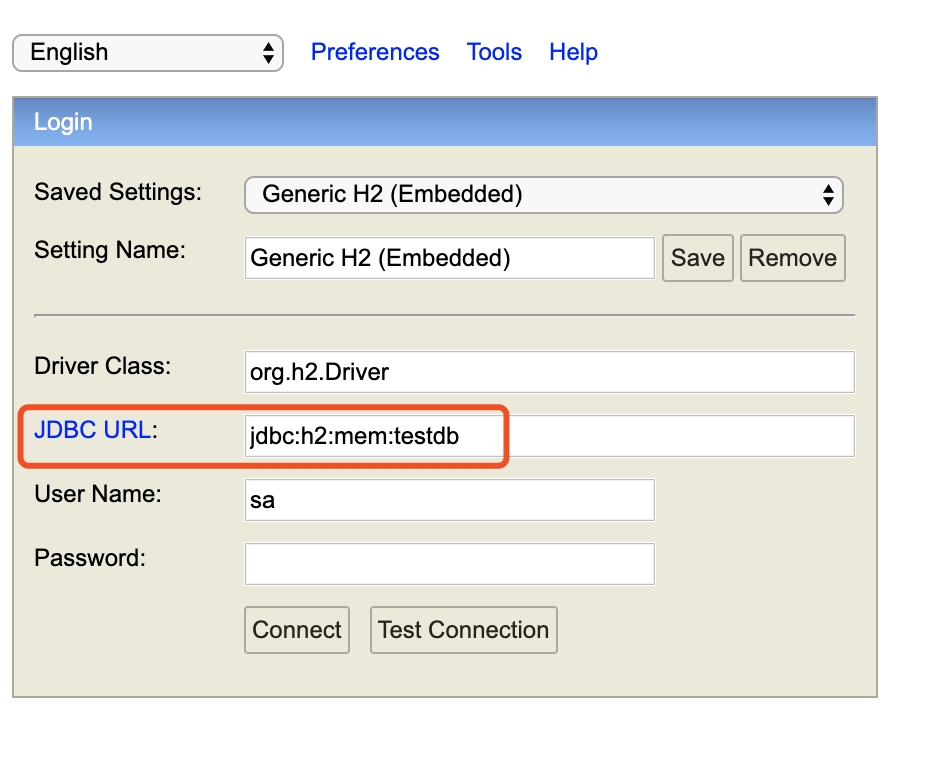Click the "Driver Class:" label text
Viewport: 928px width, 762px height.
click(x=103, y=366)
